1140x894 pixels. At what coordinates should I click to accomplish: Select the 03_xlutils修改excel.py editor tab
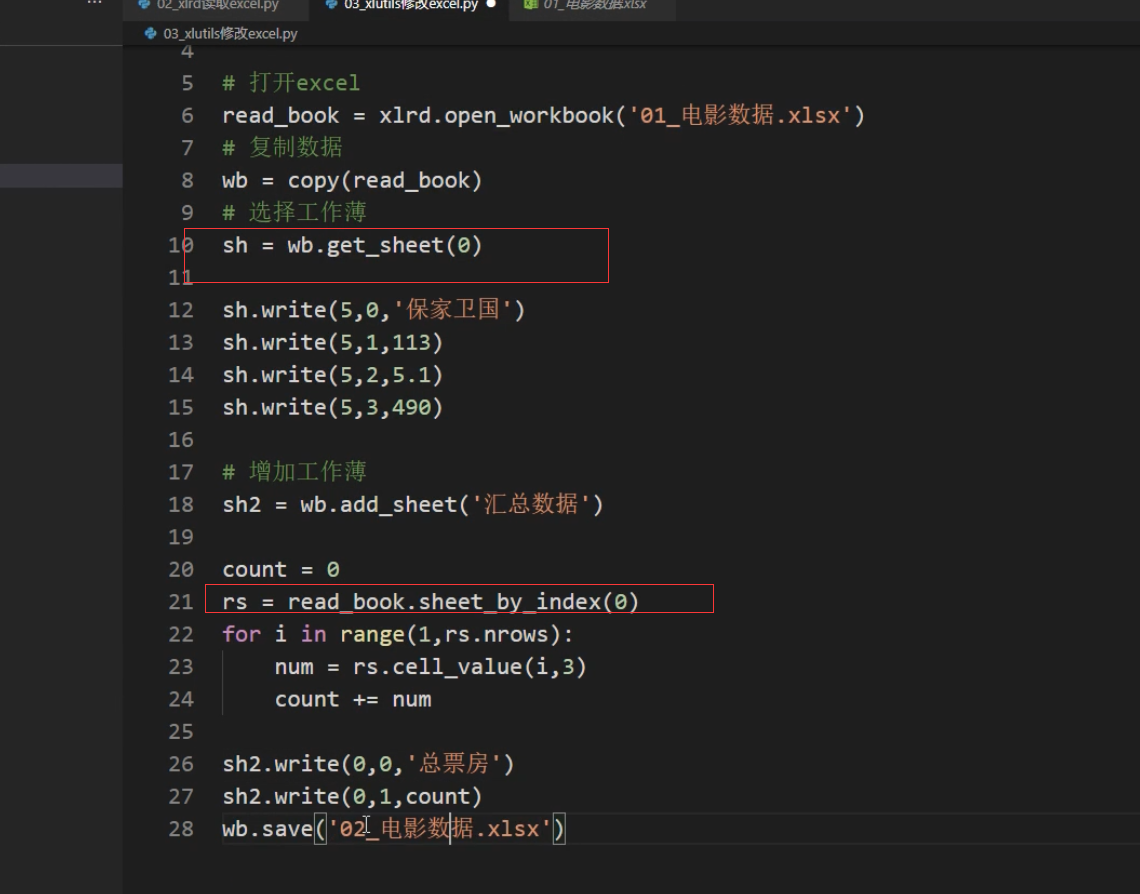coord(410,6)
